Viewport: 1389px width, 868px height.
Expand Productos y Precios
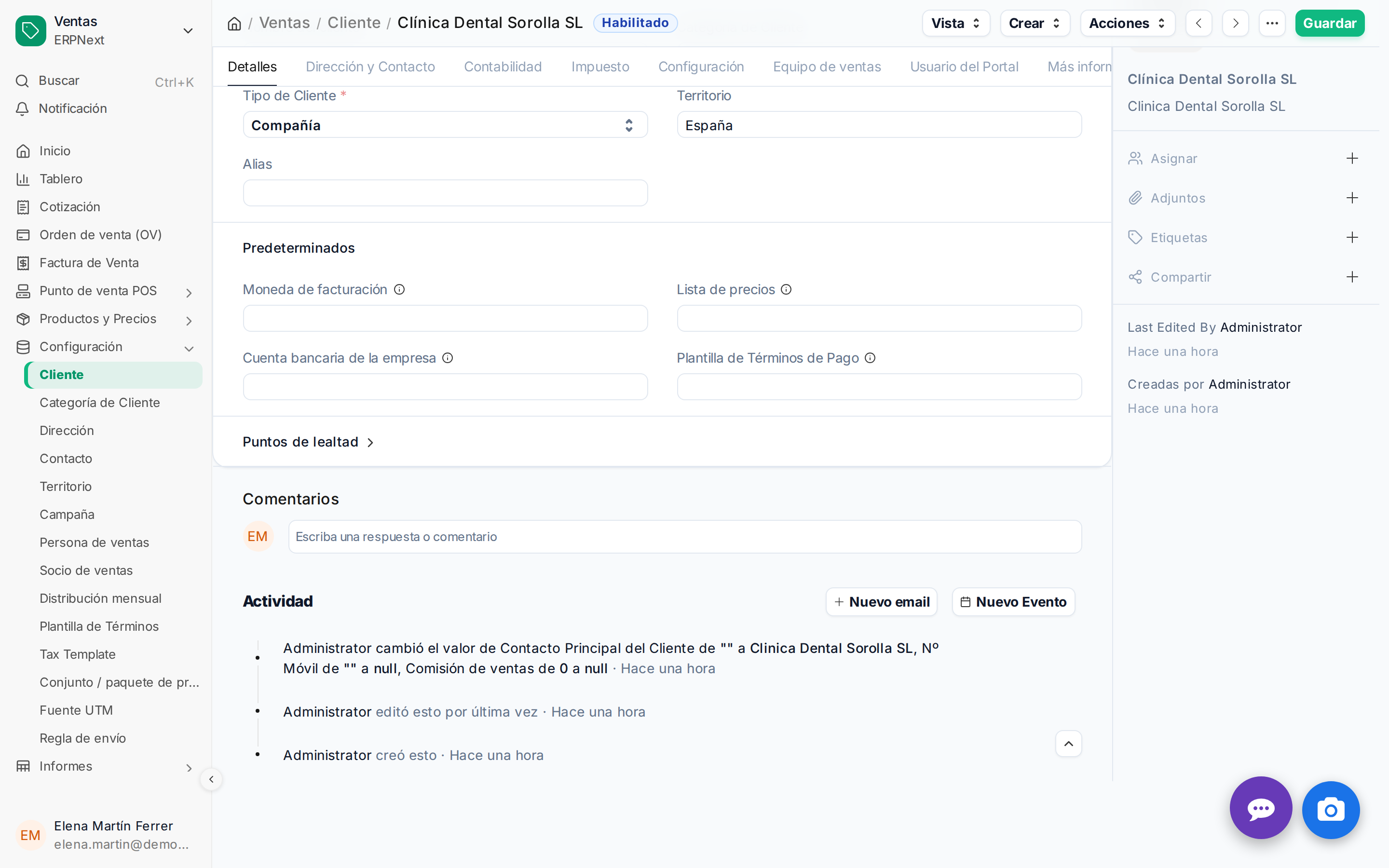(x=189, y=321)
